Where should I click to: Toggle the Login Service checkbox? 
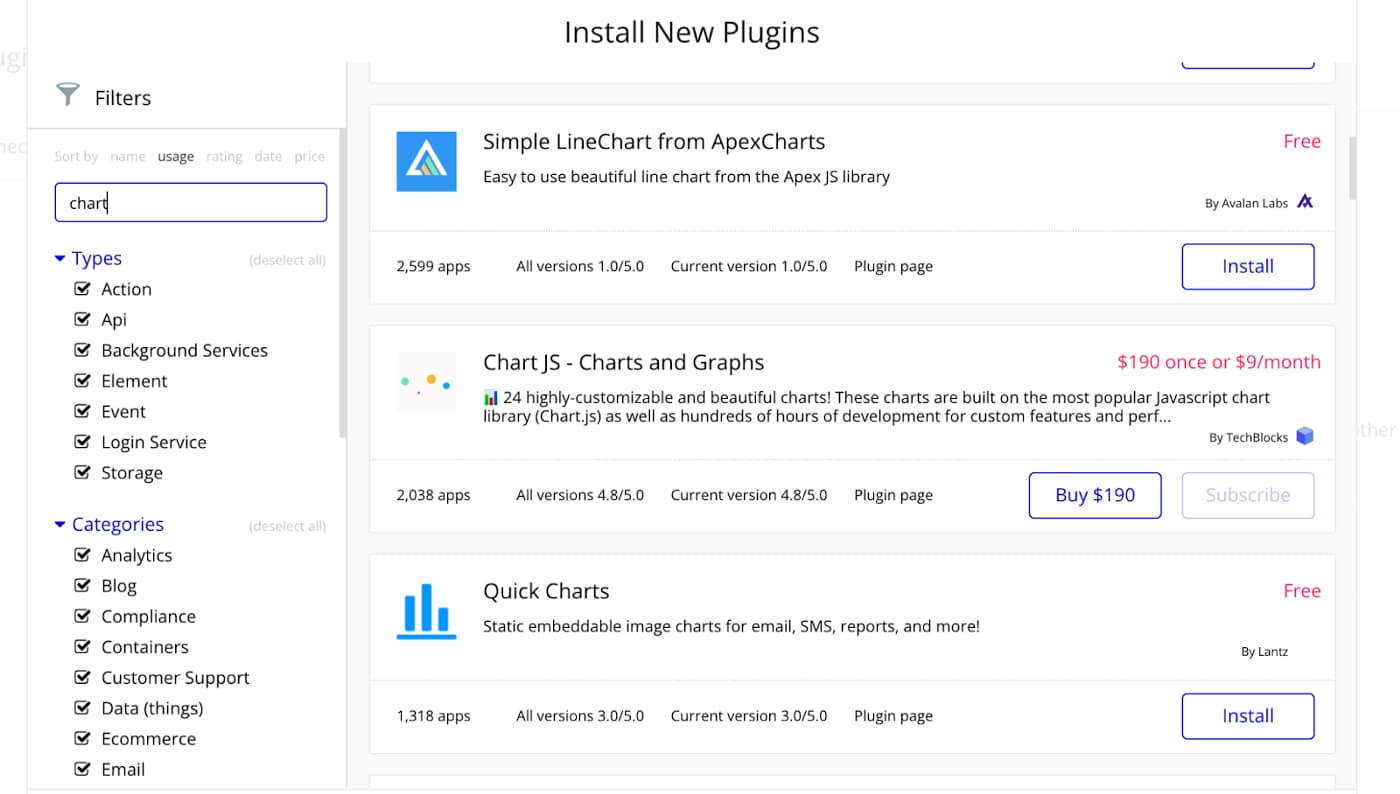(x=83, y=442)
